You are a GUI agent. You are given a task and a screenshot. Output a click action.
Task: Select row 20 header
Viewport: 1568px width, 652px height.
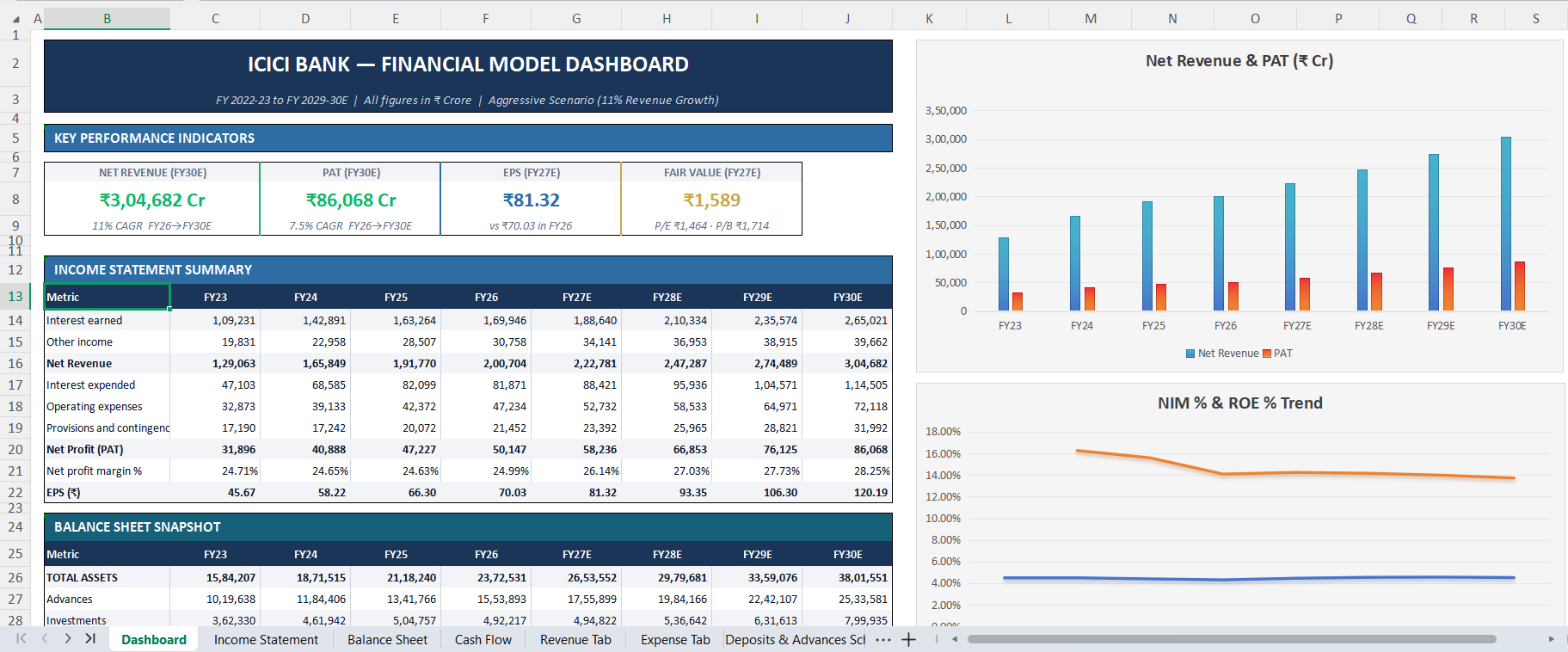(x=15, y=449)
